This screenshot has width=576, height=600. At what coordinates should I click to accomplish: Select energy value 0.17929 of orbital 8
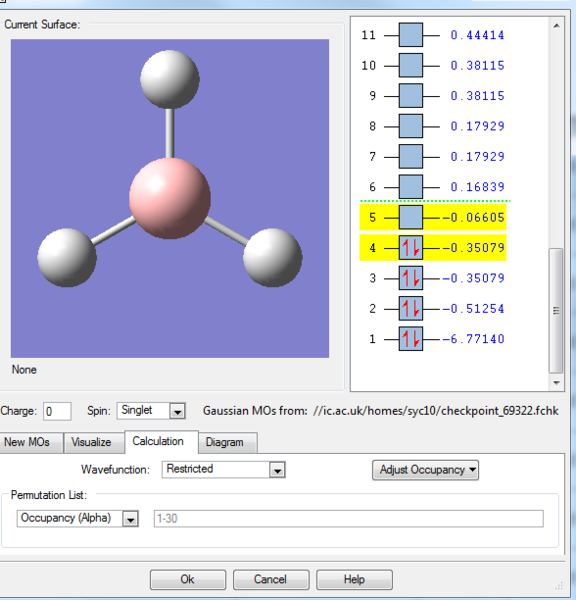pyautogui.click(x=477, y=126)
